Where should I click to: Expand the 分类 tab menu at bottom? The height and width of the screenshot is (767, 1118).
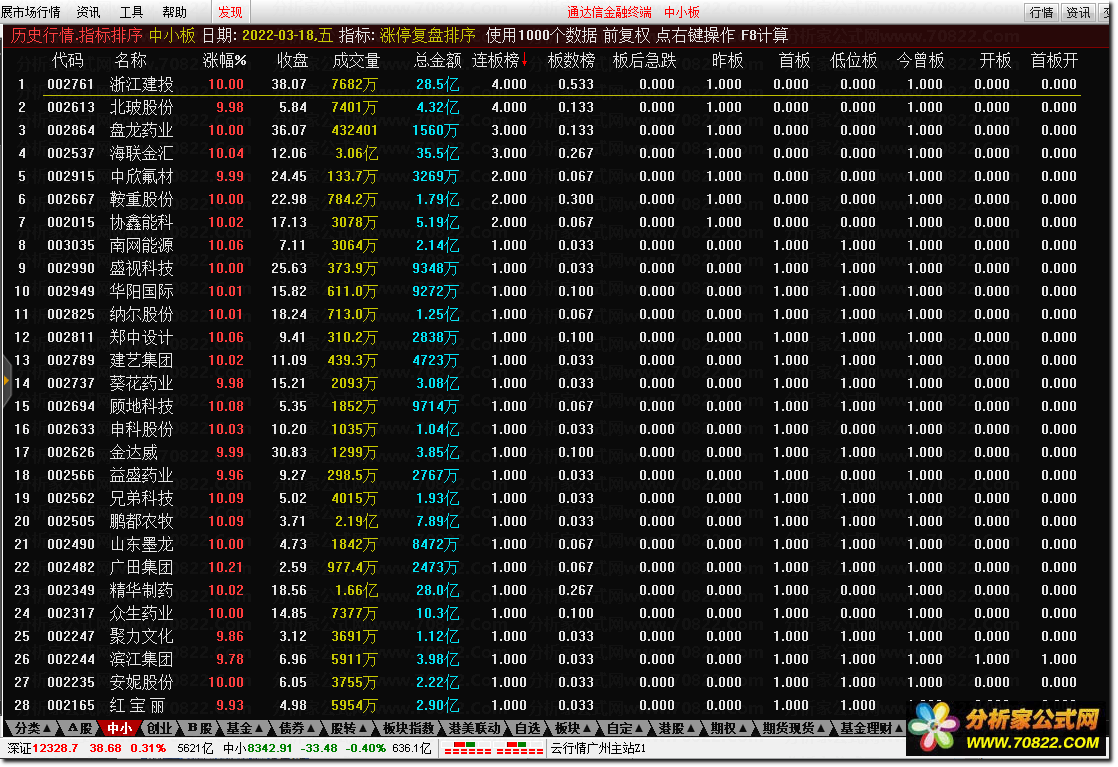pos(33,728)
